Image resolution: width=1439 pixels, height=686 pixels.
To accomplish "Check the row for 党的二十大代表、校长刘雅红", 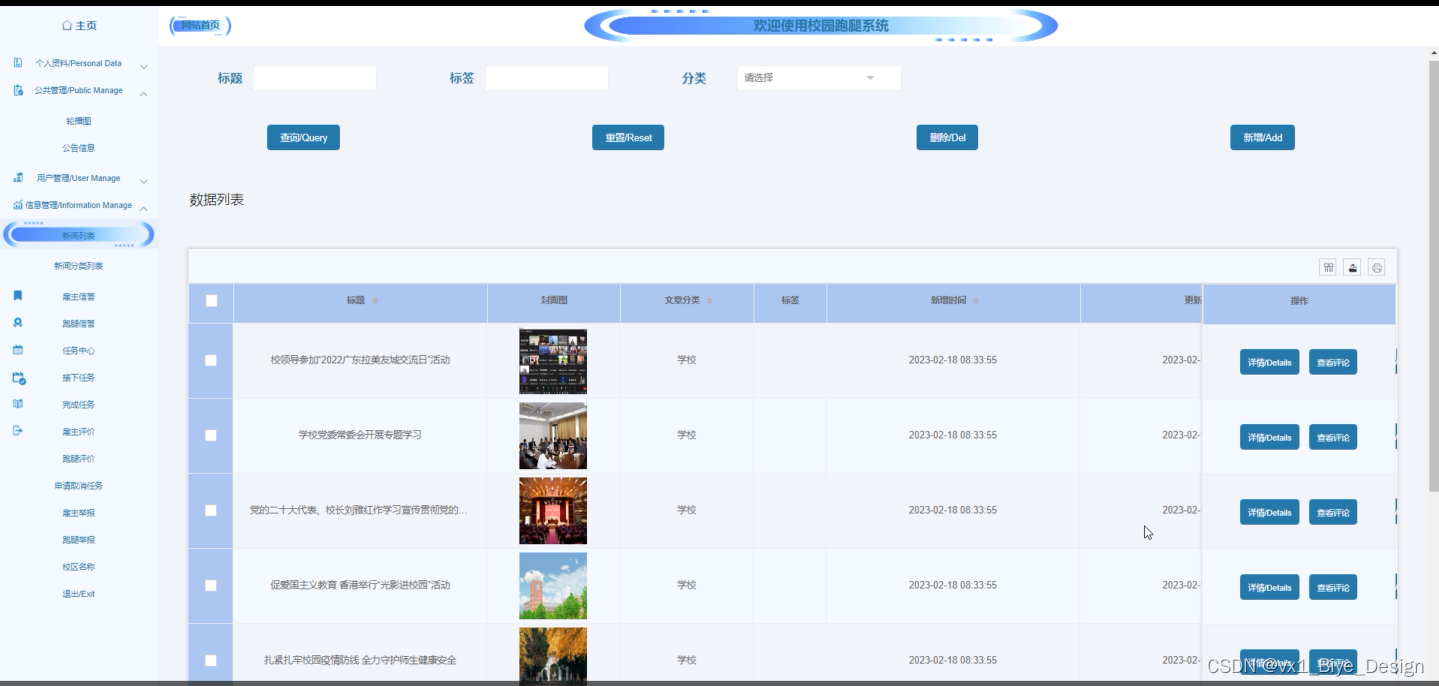I will click(211, 510).
